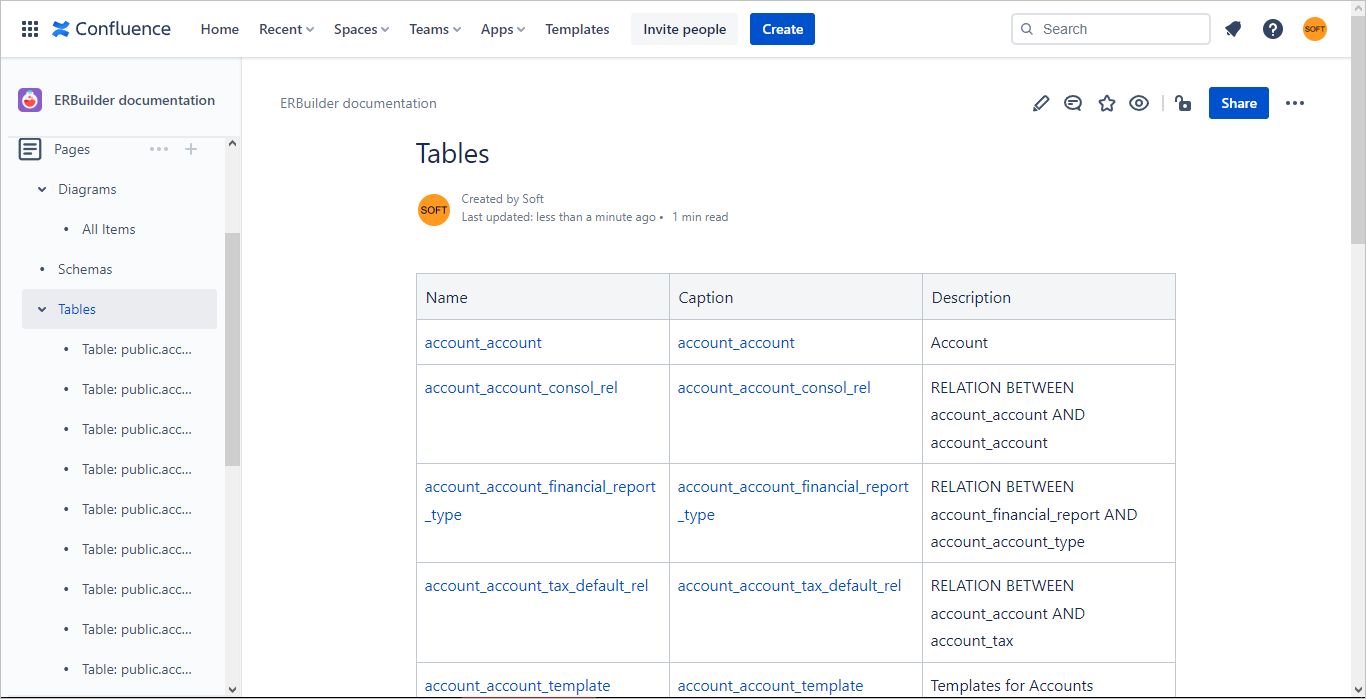Click into the Search field
Image resolution: width=1366 pixels, height=699 pixels.
coord(1110,29)
